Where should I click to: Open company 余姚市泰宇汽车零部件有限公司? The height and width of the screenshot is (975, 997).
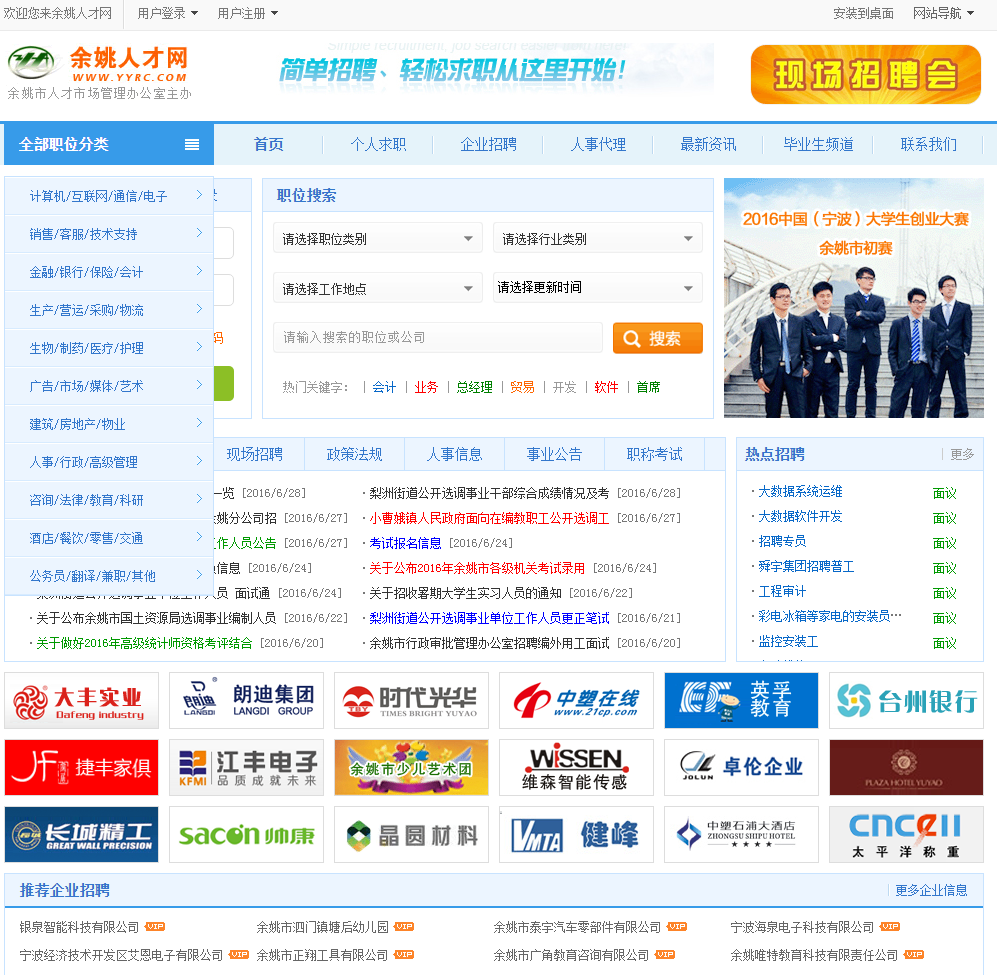(577, 927)
